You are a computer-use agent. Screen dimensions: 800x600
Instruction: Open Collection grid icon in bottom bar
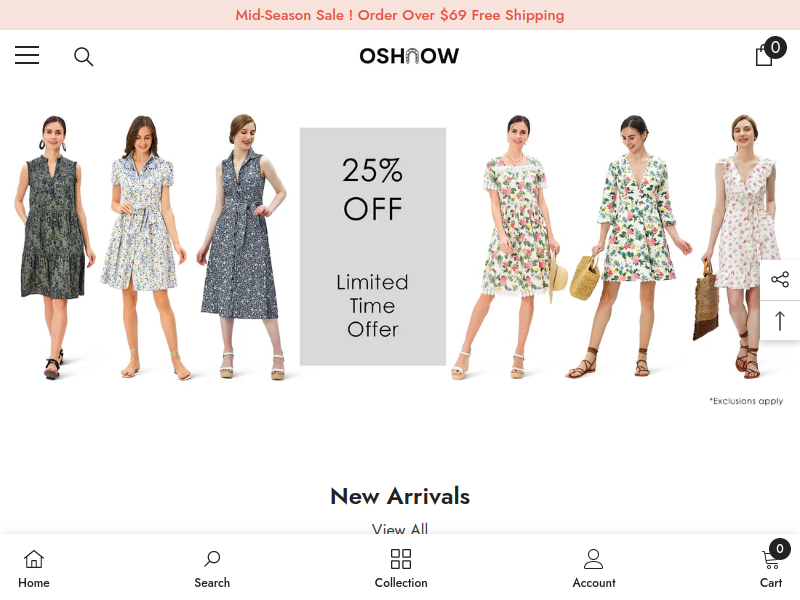(x=401, y=568)
